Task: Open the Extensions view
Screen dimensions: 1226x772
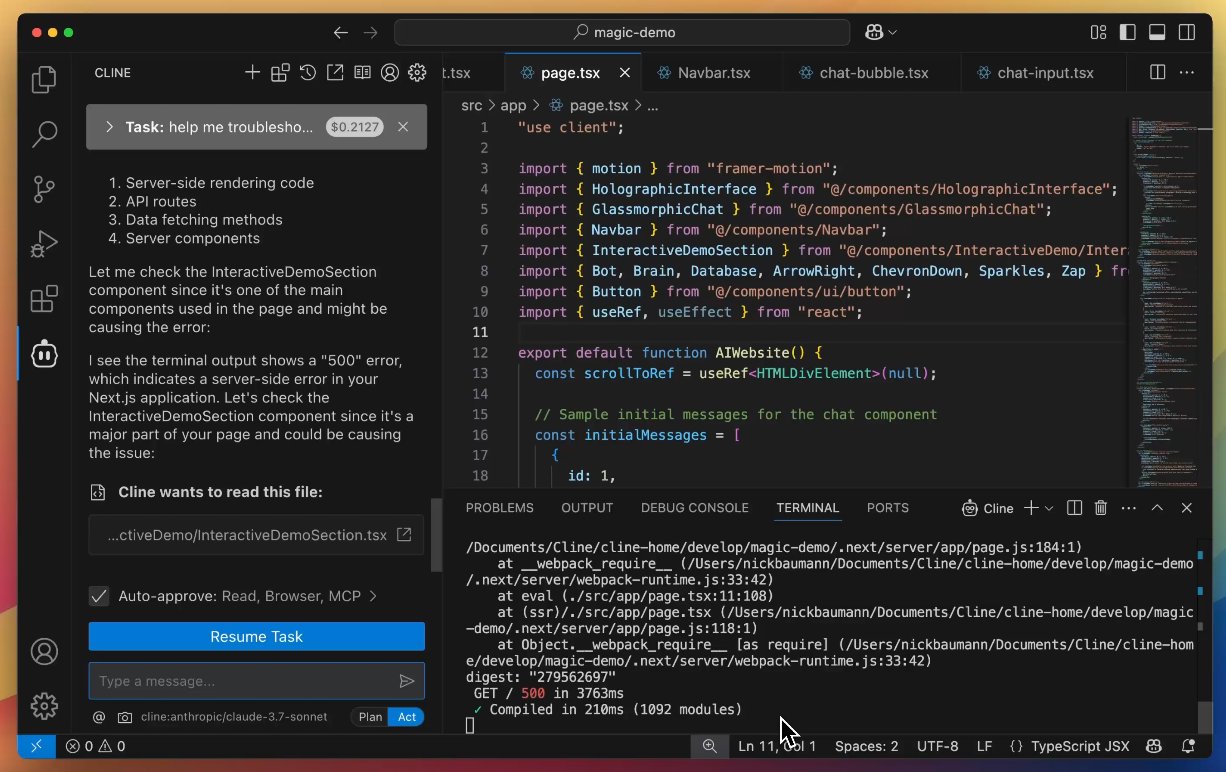Action: 44,299
